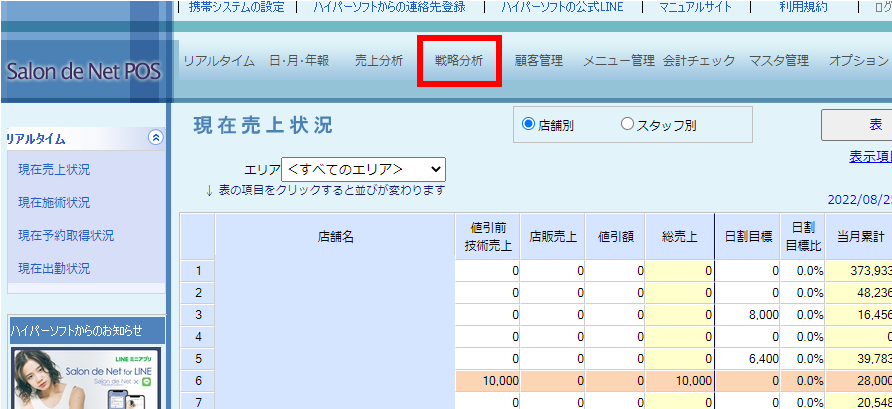The width and height of the screenshot is (892, 409).
Task: Open 現在売上状況 in the sidebar
Action: coord(54,170)
